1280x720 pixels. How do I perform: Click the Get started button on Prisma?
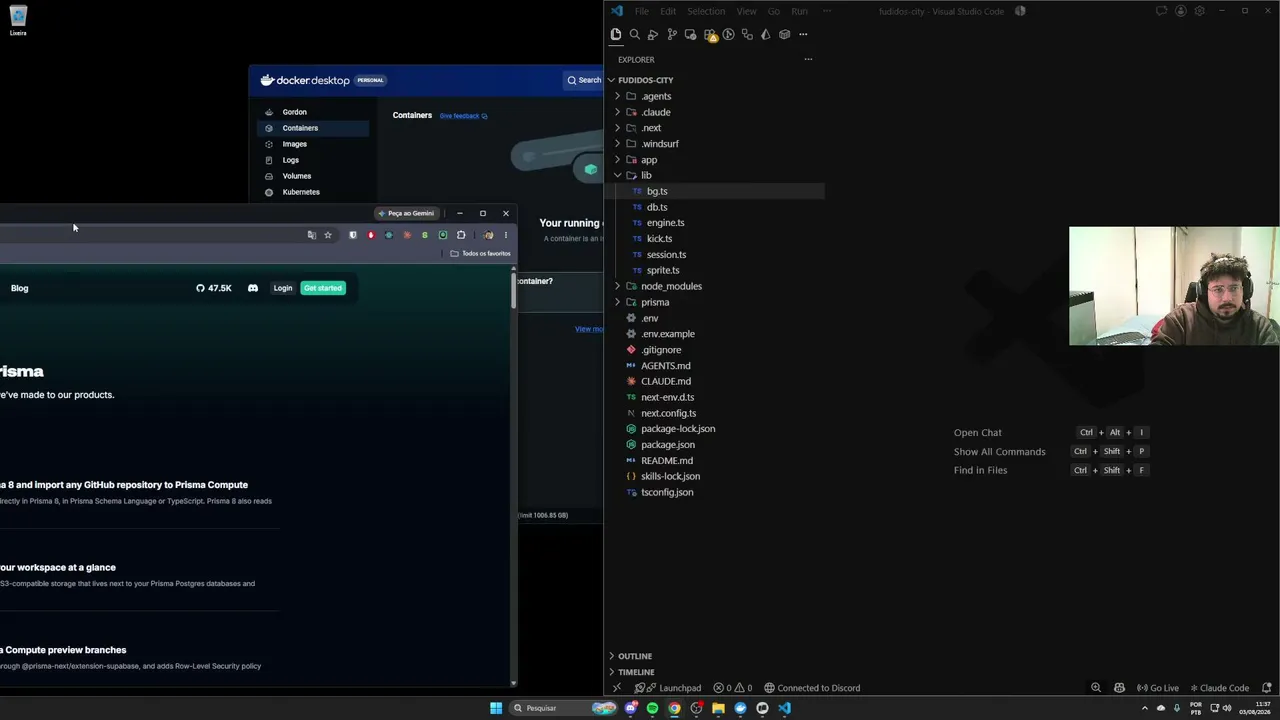[x=323, y=288]
